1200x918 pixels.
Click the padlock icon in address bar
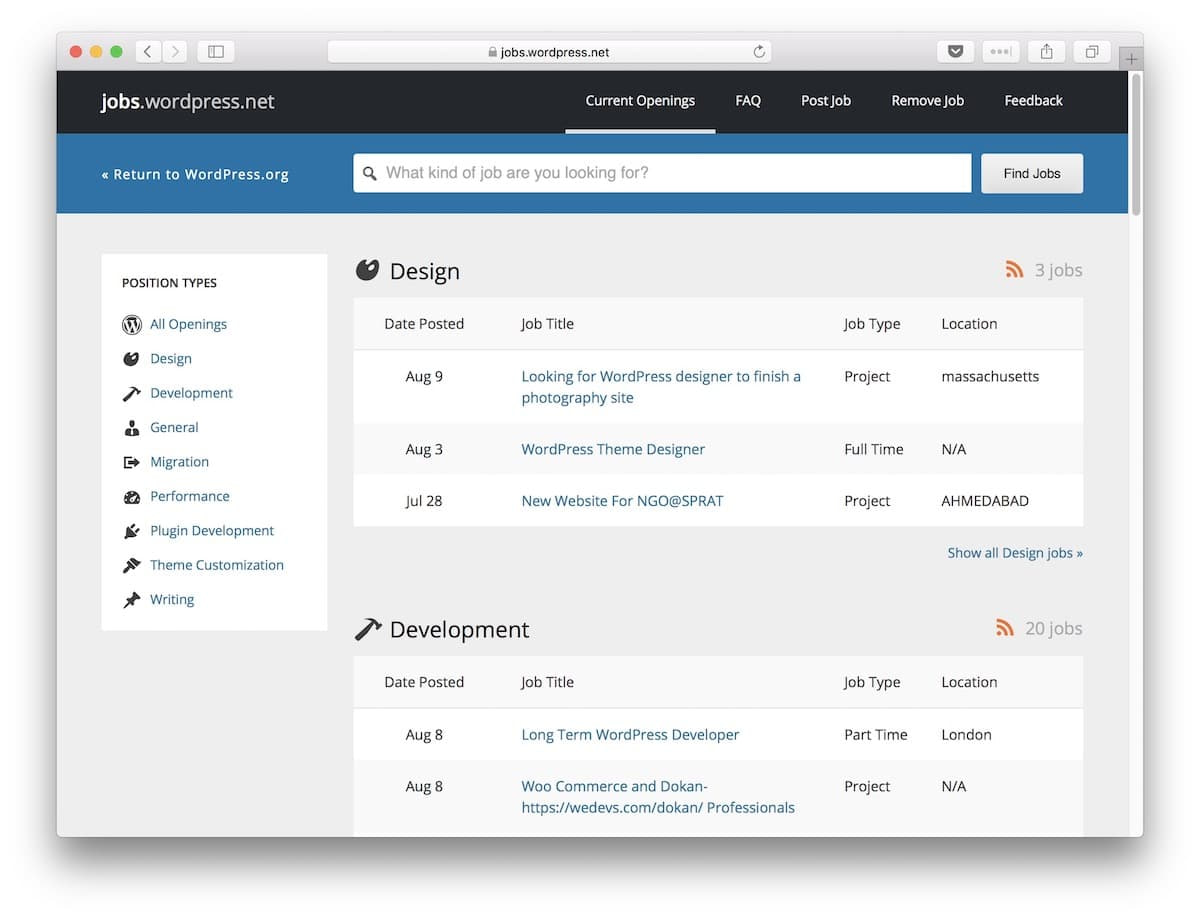(x=492, y=52)
